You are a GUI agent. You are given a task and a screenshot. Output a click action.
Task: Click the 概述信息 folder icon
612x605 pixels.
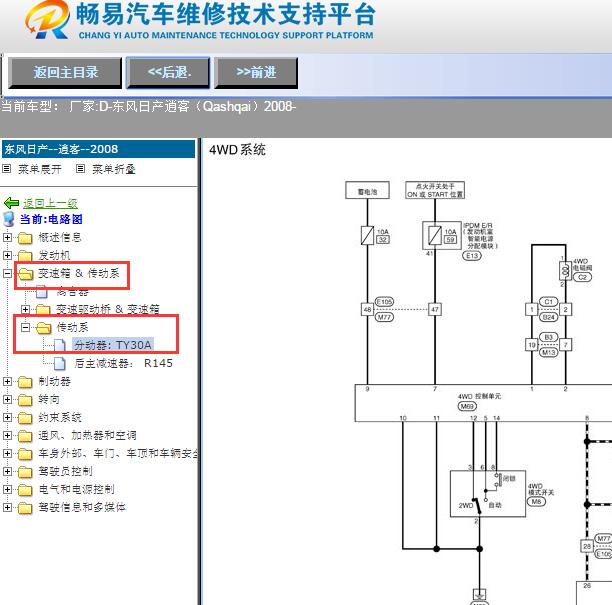click(x=25, y=238)
